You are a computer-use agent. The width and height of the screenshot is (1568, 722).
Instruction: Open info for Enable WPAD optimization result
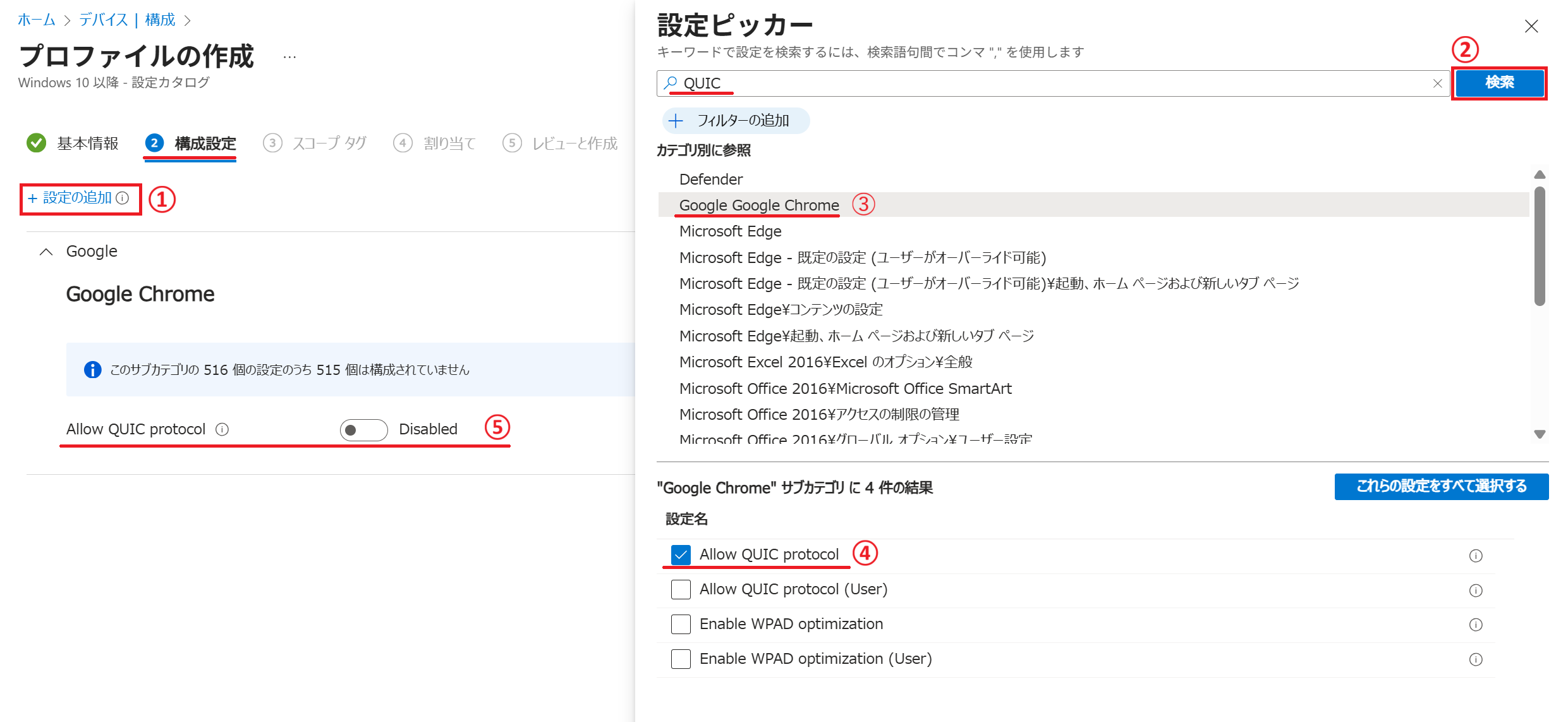tap(1475, 625)
